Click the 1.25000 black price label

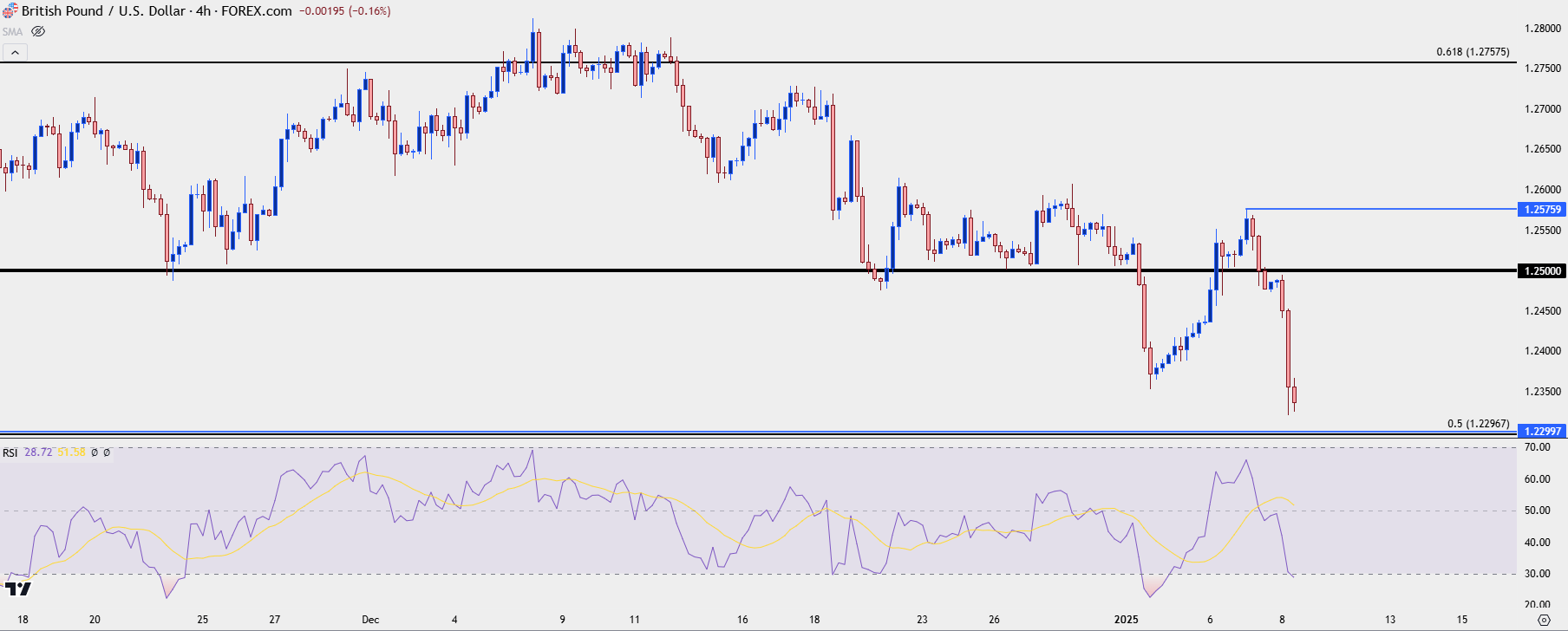point(1542,270)
